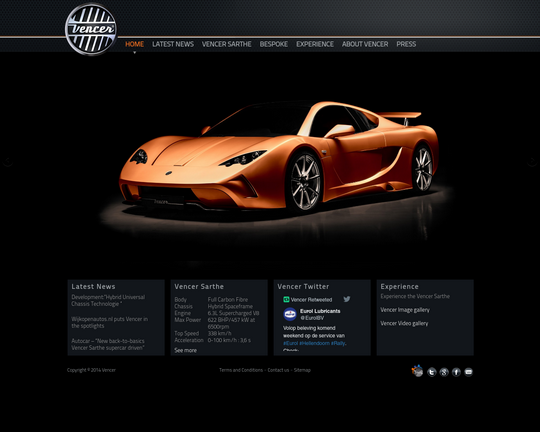Image resolution: width=540 pixels, height=432 pixels.
Task: Show next slide with right arrow
Action: tap(532, 162)
